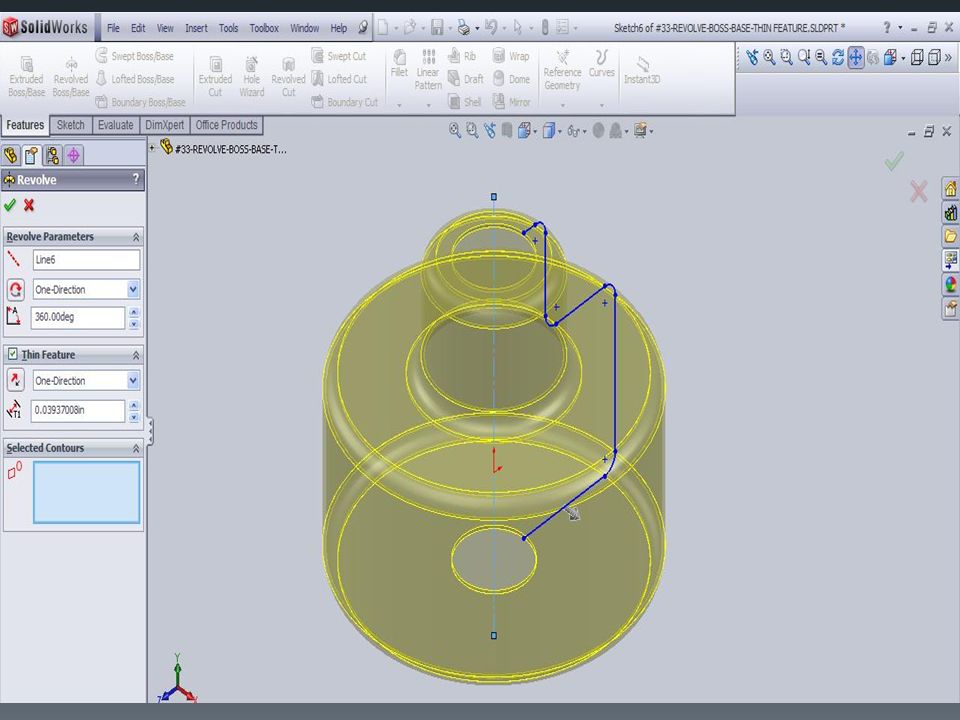Click Extruded Boss/Base tool

tap(26, 77)
